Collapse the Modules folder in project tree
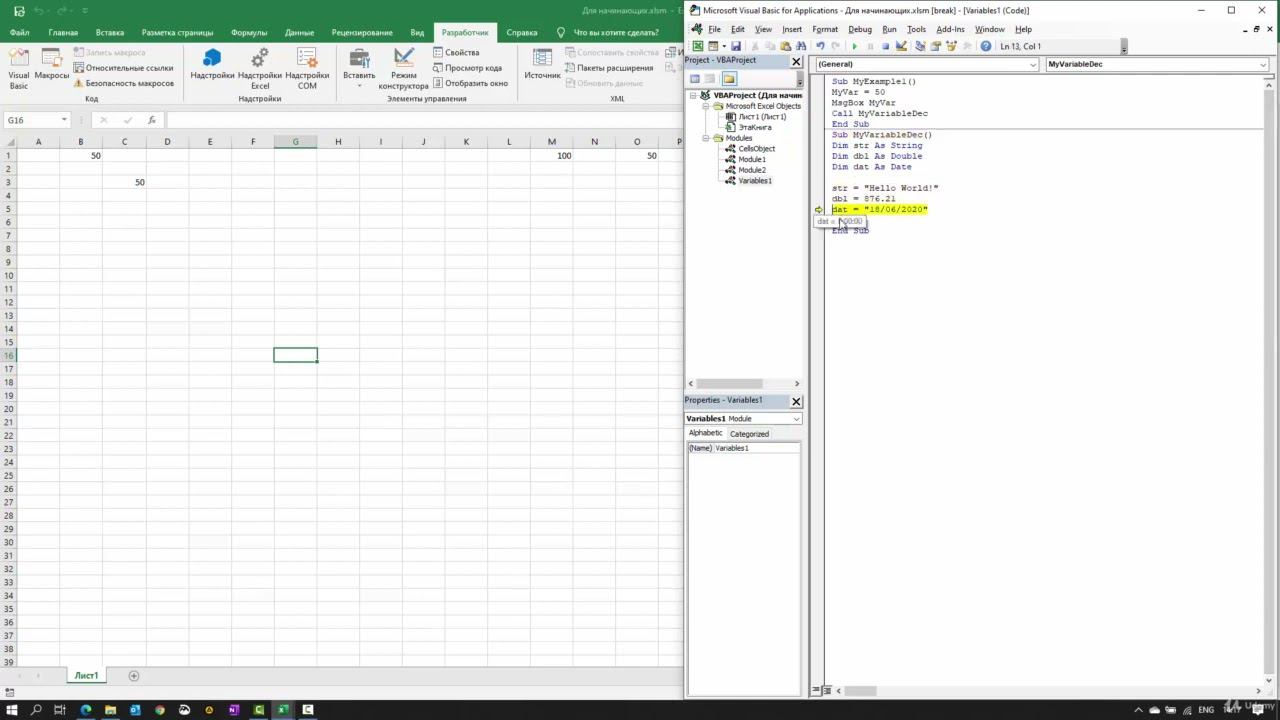The width and height of the screenshot is (1280, 720). tap(705, 138)
